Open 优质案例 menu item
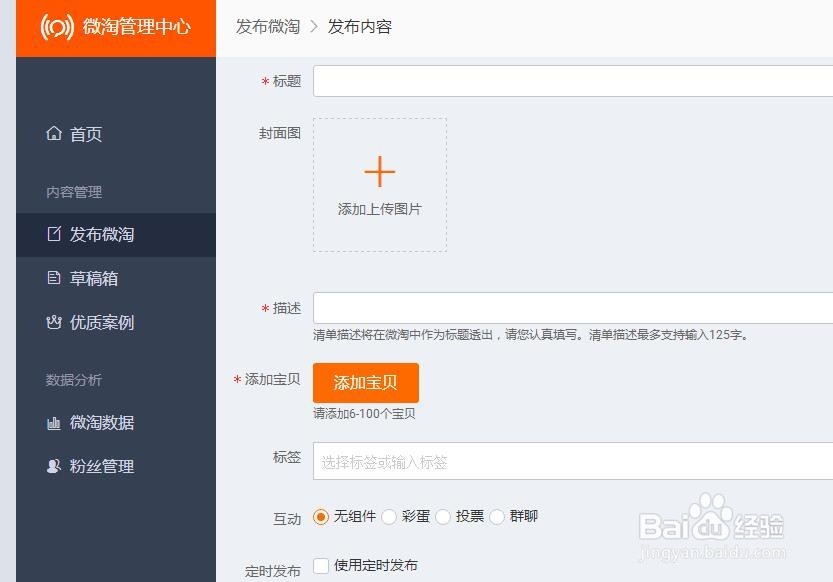The height and width of the screenshot is (582, 833). tap(116, 322)
